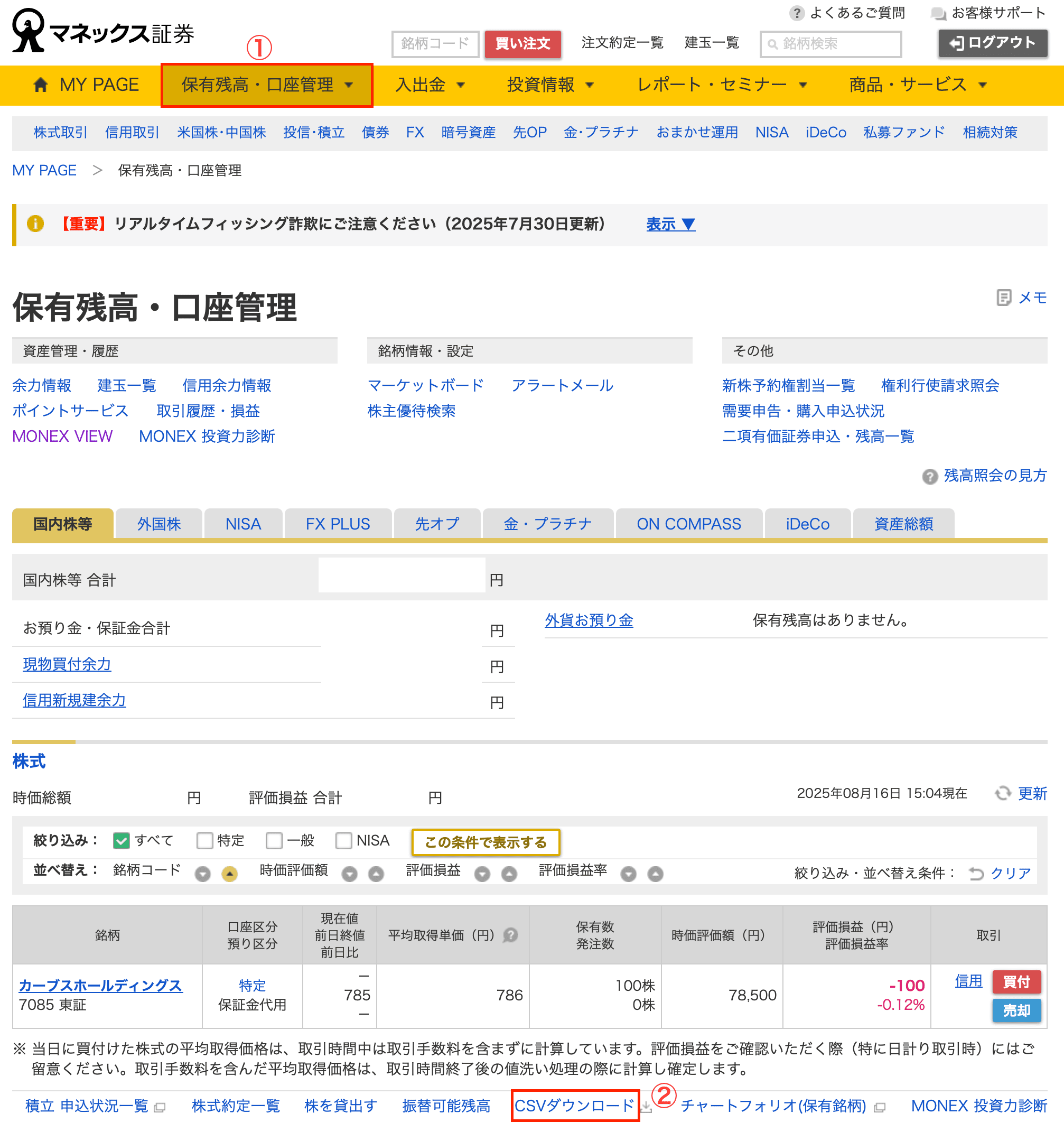Switch to the 先オプ tab

[437, 524]
